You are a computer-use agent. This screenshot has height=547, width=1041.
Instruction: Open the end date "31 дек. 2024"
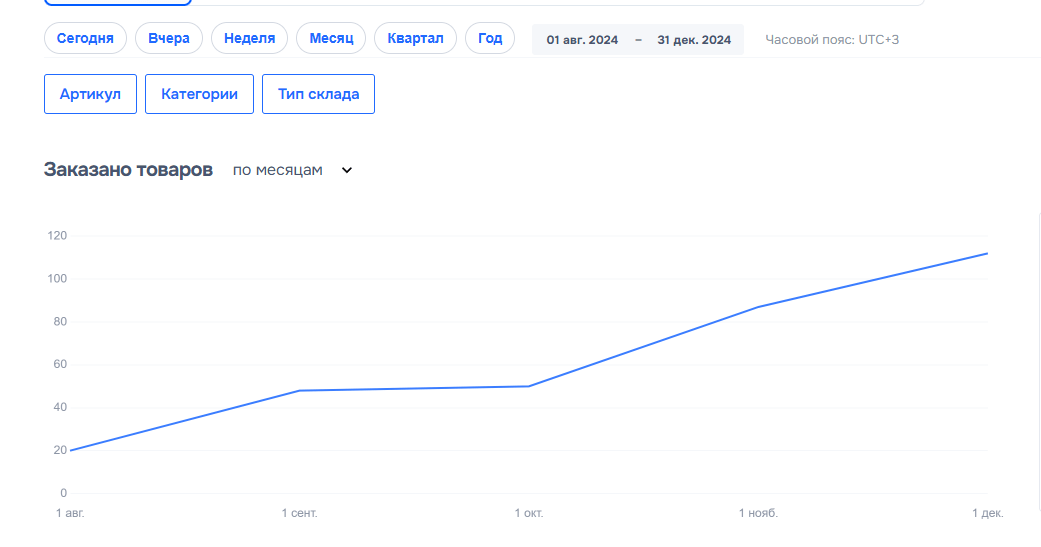[694, 40]
